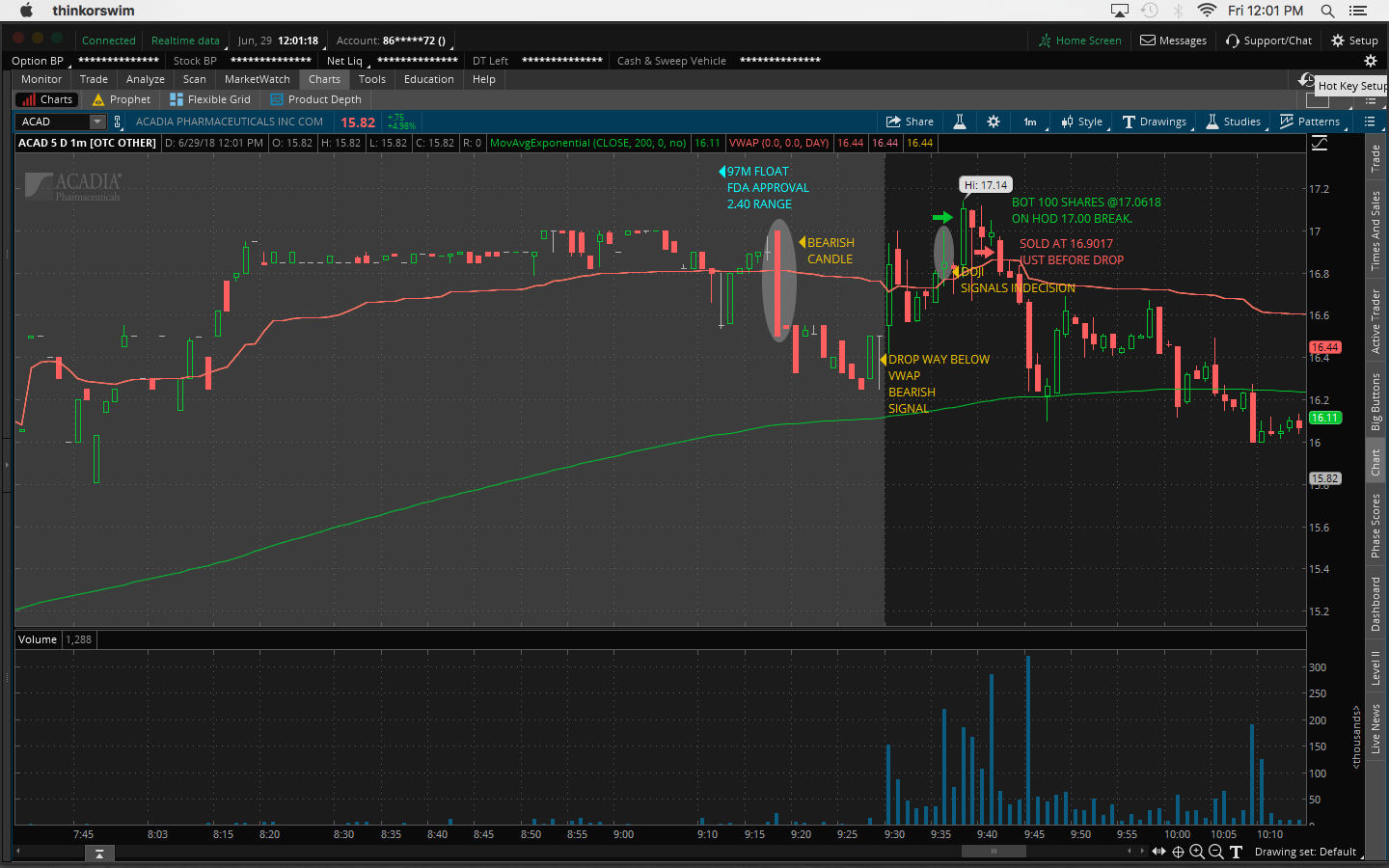The width and height of the screenshot is (1389, 868).
Task: Click the clock history icon near Hot Key Setup
Action: click(1306, 80)
